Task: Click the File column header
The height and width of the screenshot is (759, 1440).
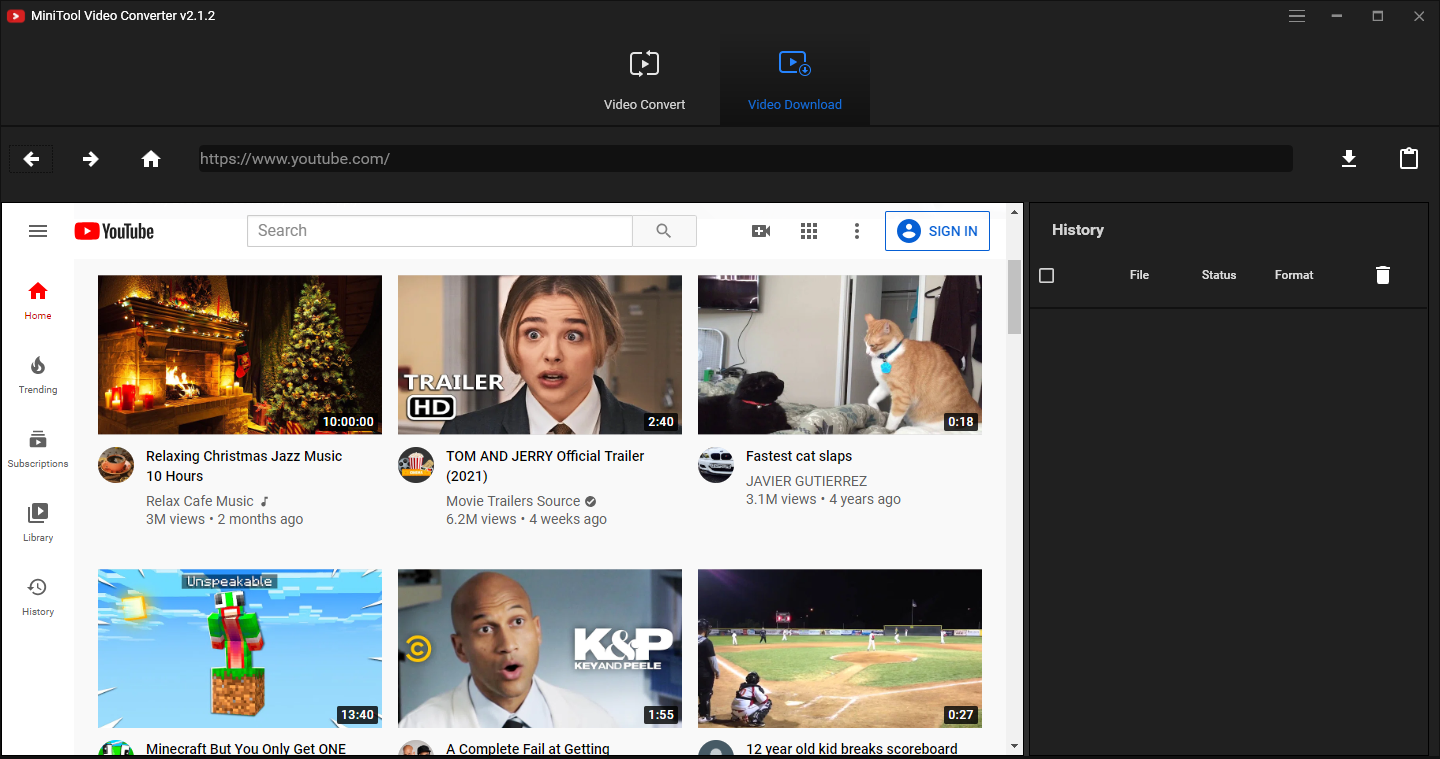Action: [1139, 275]
